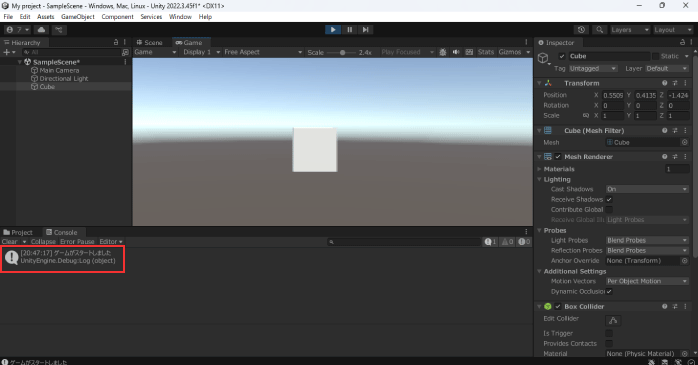Switch to the Scene tab
Image resolution: width=698 pixels, height=365 pixels.
[149, 42]
